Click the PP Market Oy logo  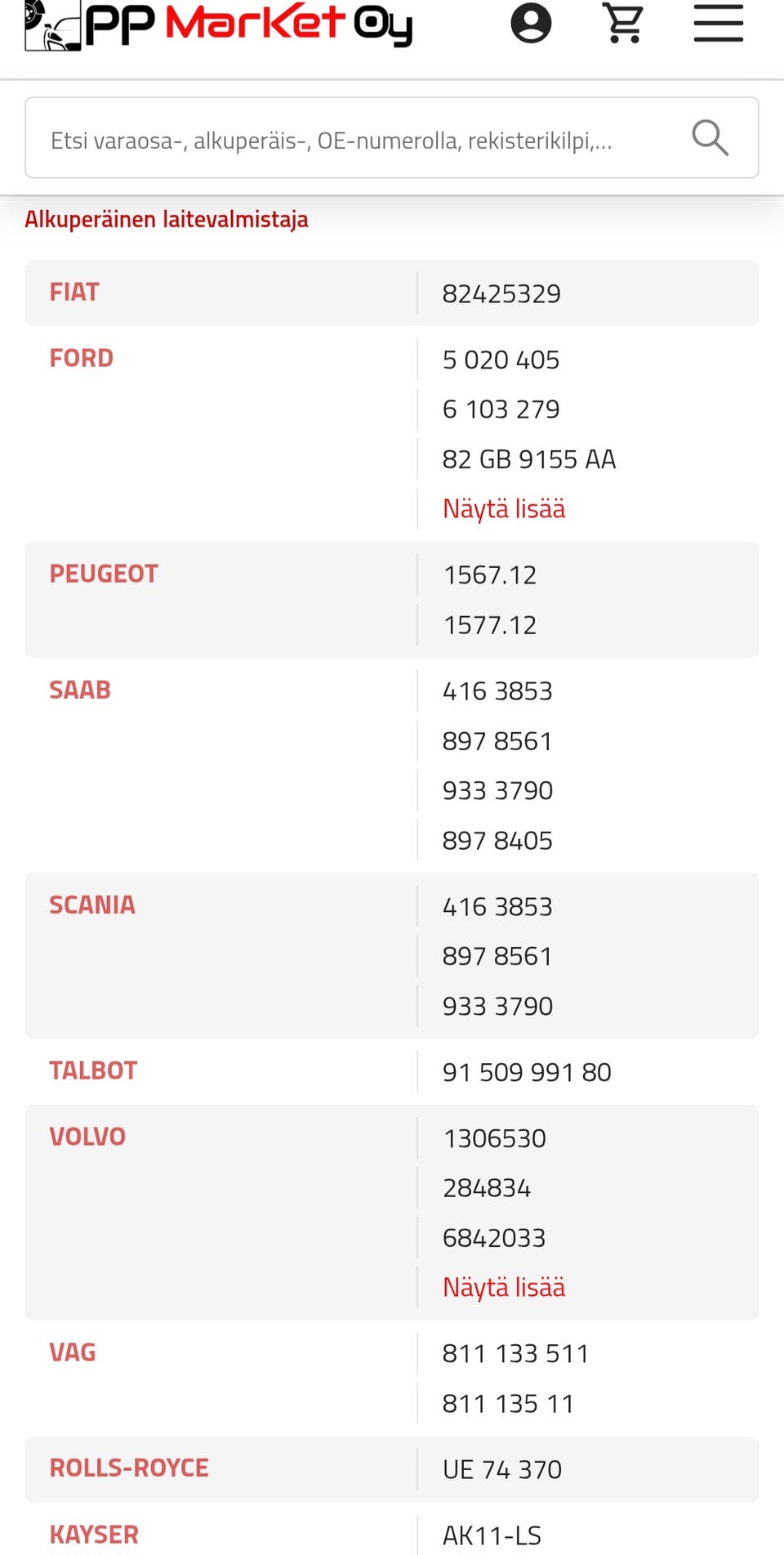click(219, 25)
